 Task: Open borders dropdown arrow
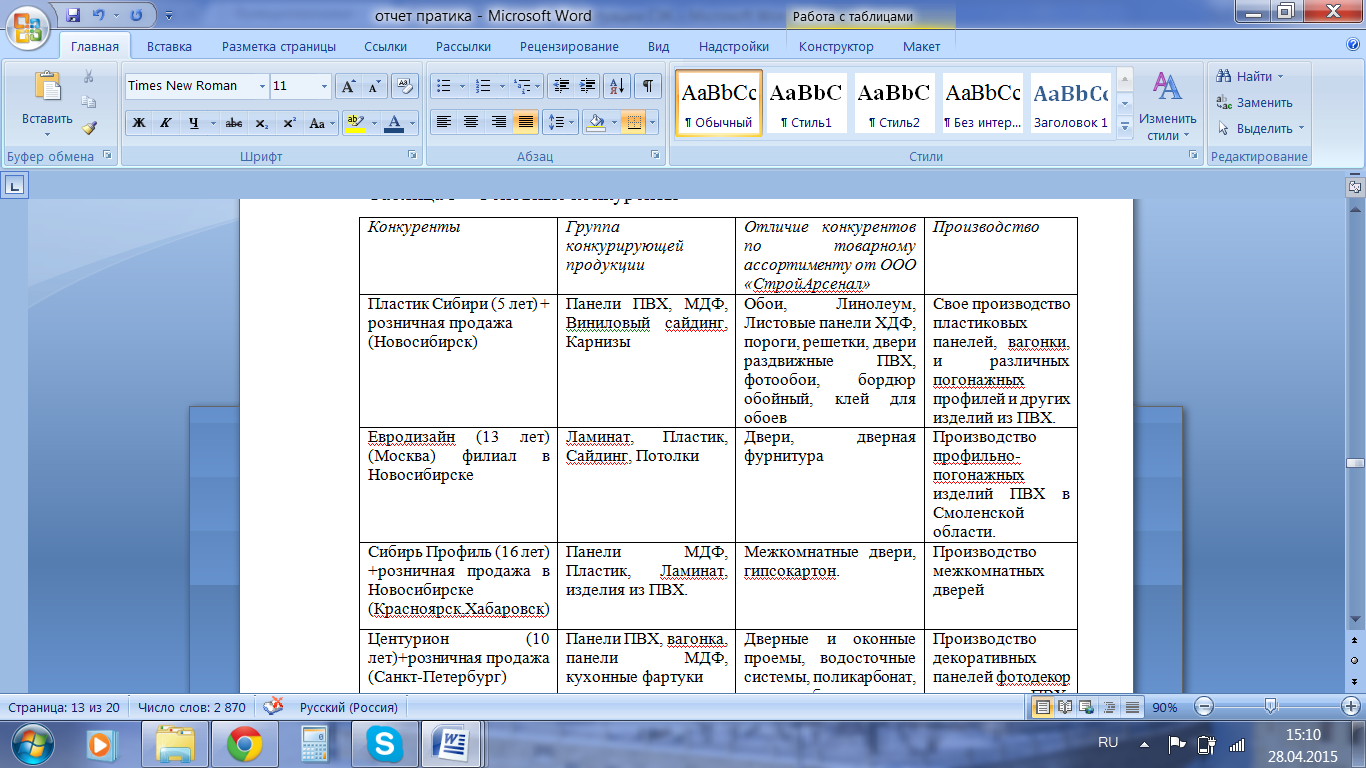[x=653, y=123]
